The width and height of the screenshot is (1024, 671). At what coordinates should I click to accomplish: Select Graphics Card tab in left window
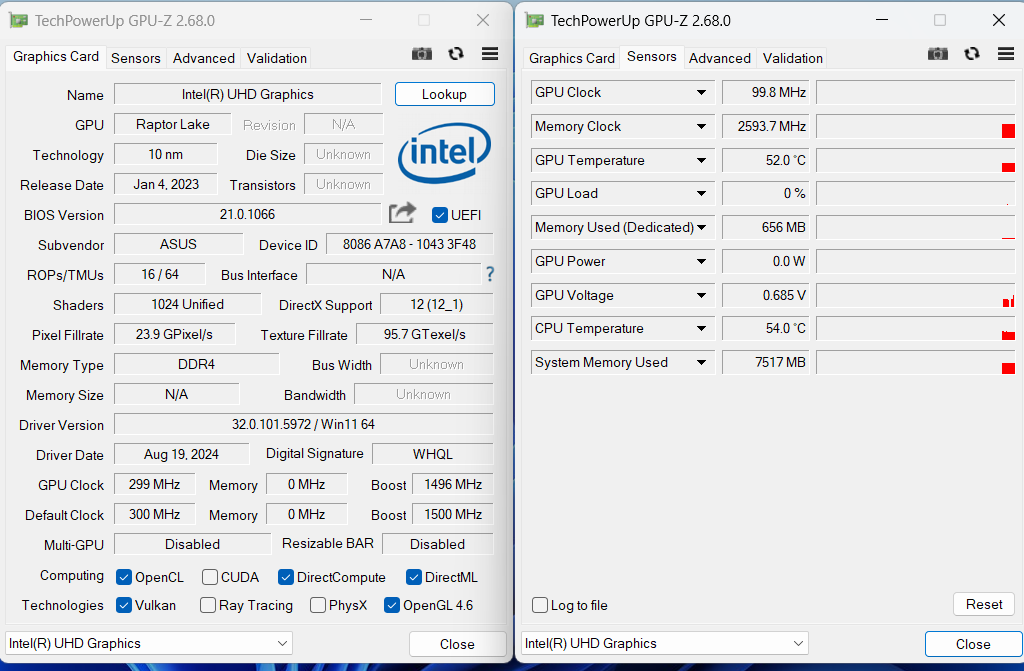click(x=56, y=57)
